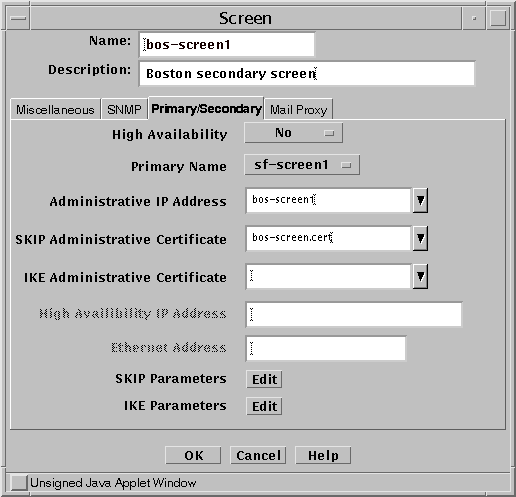The image size is (516, 497).
Task: Switch to the Miscellaneous tab
Action: [x=55, y=110]
